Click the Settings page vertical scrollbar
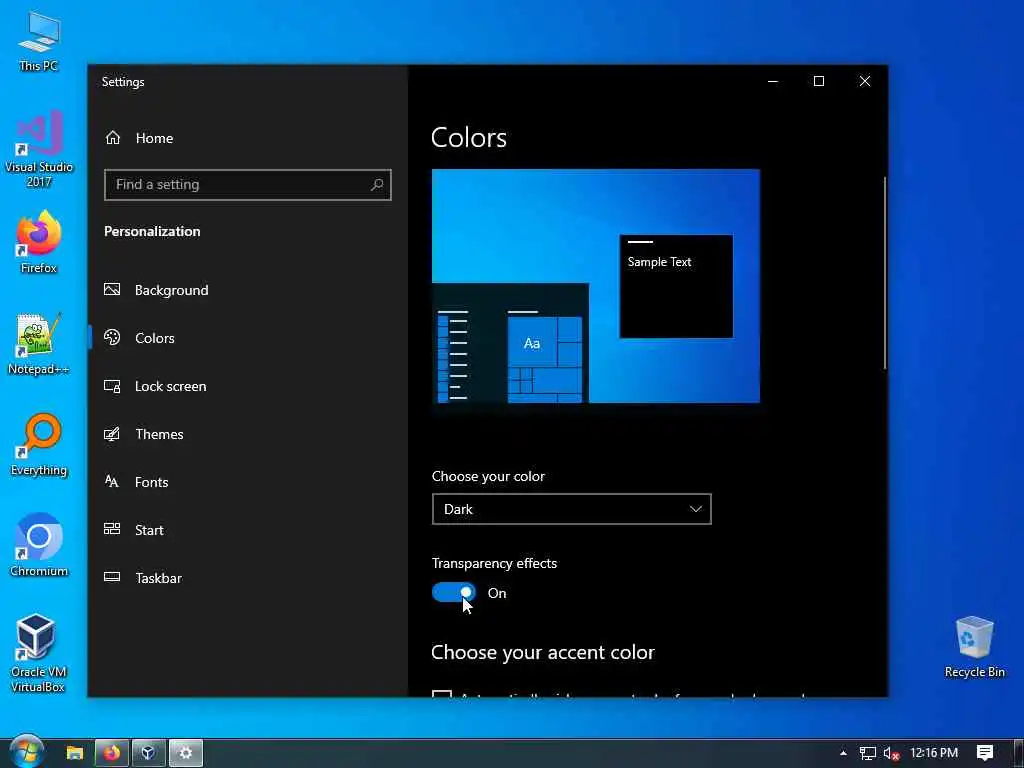The width and height of the screenshot is (1024, 768). [x=885, y=273]
